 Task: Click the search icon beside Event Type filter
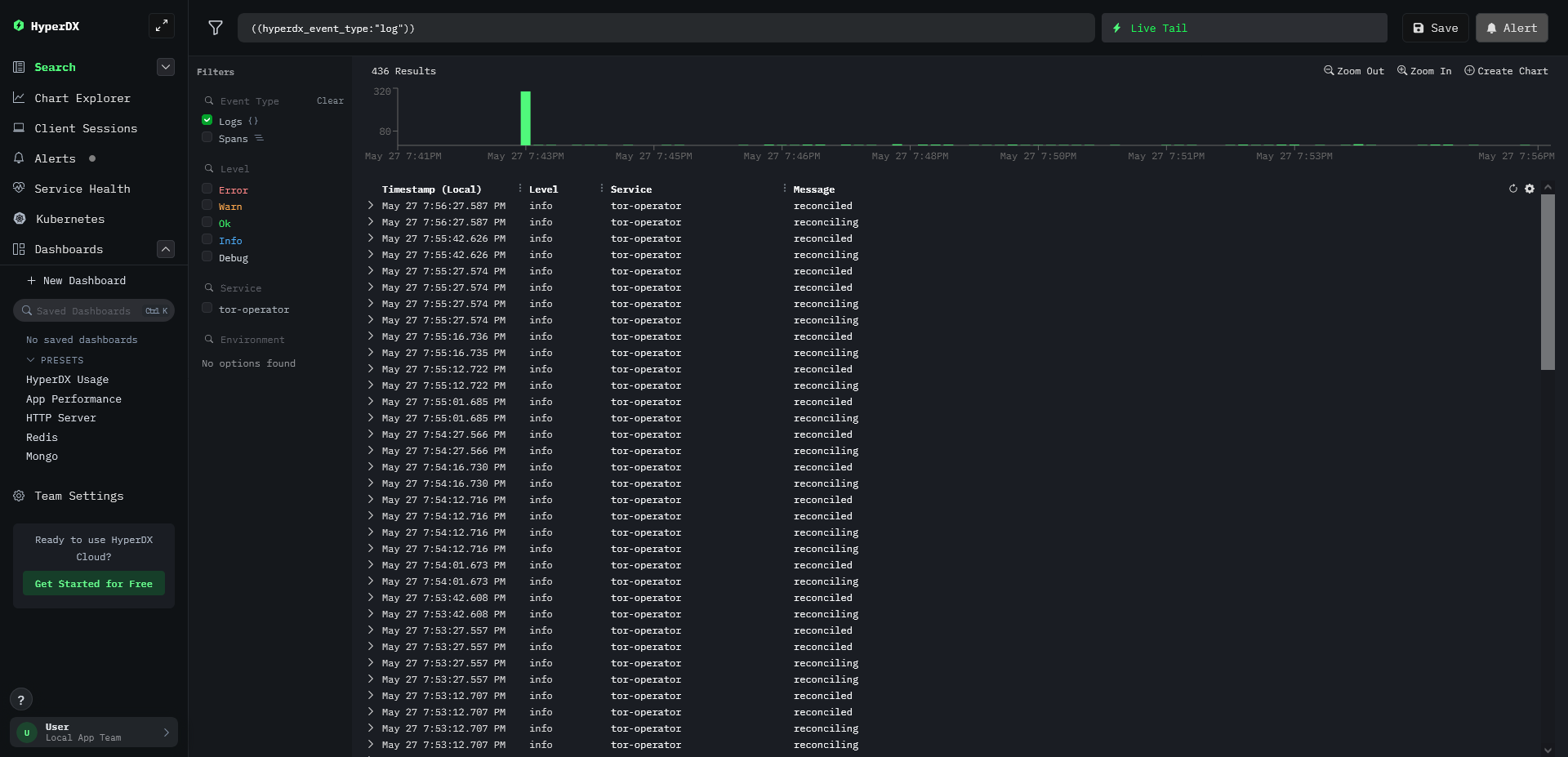pyautogui.click(x=209, y=100)
